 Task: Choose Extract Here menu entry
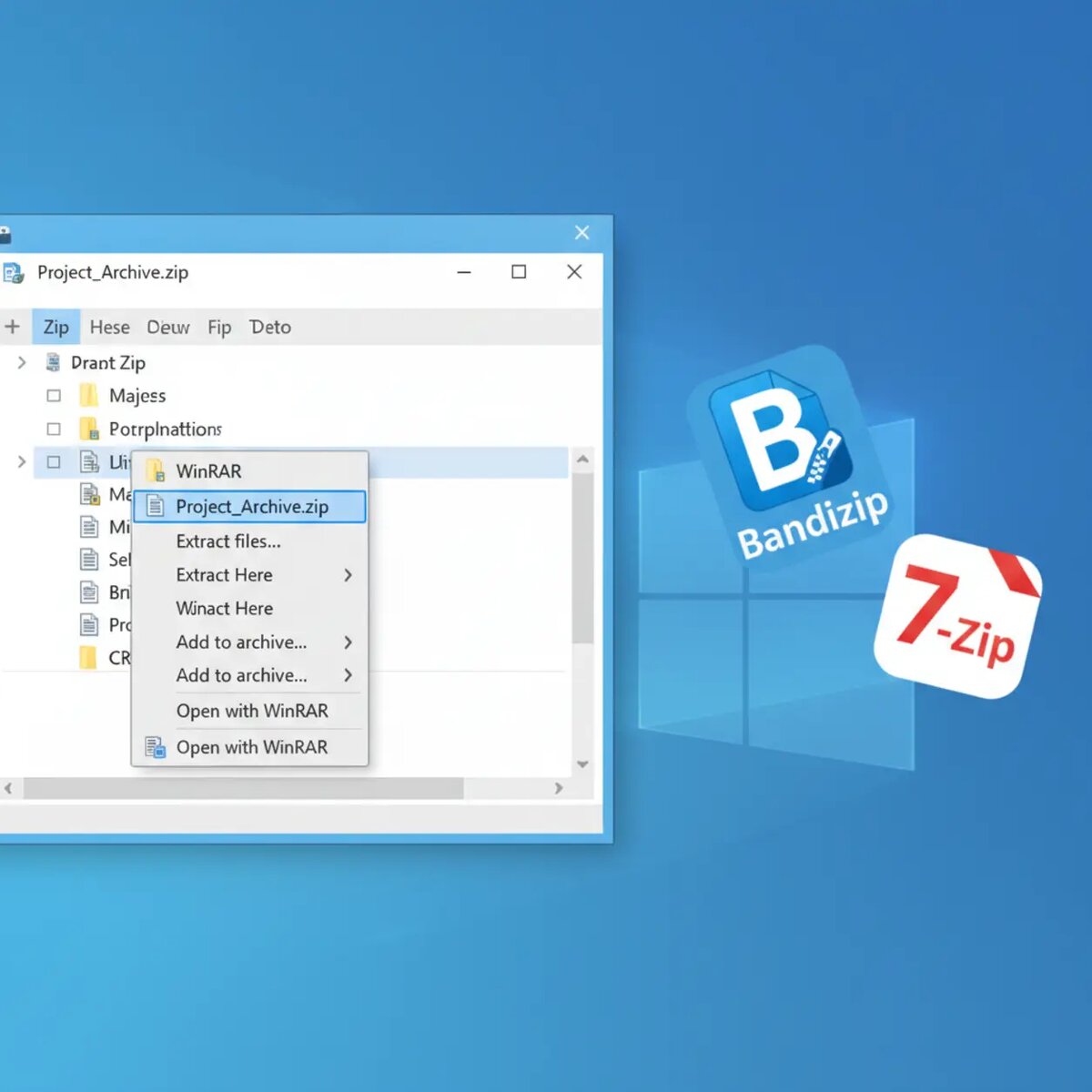click(x=250, y=575)
